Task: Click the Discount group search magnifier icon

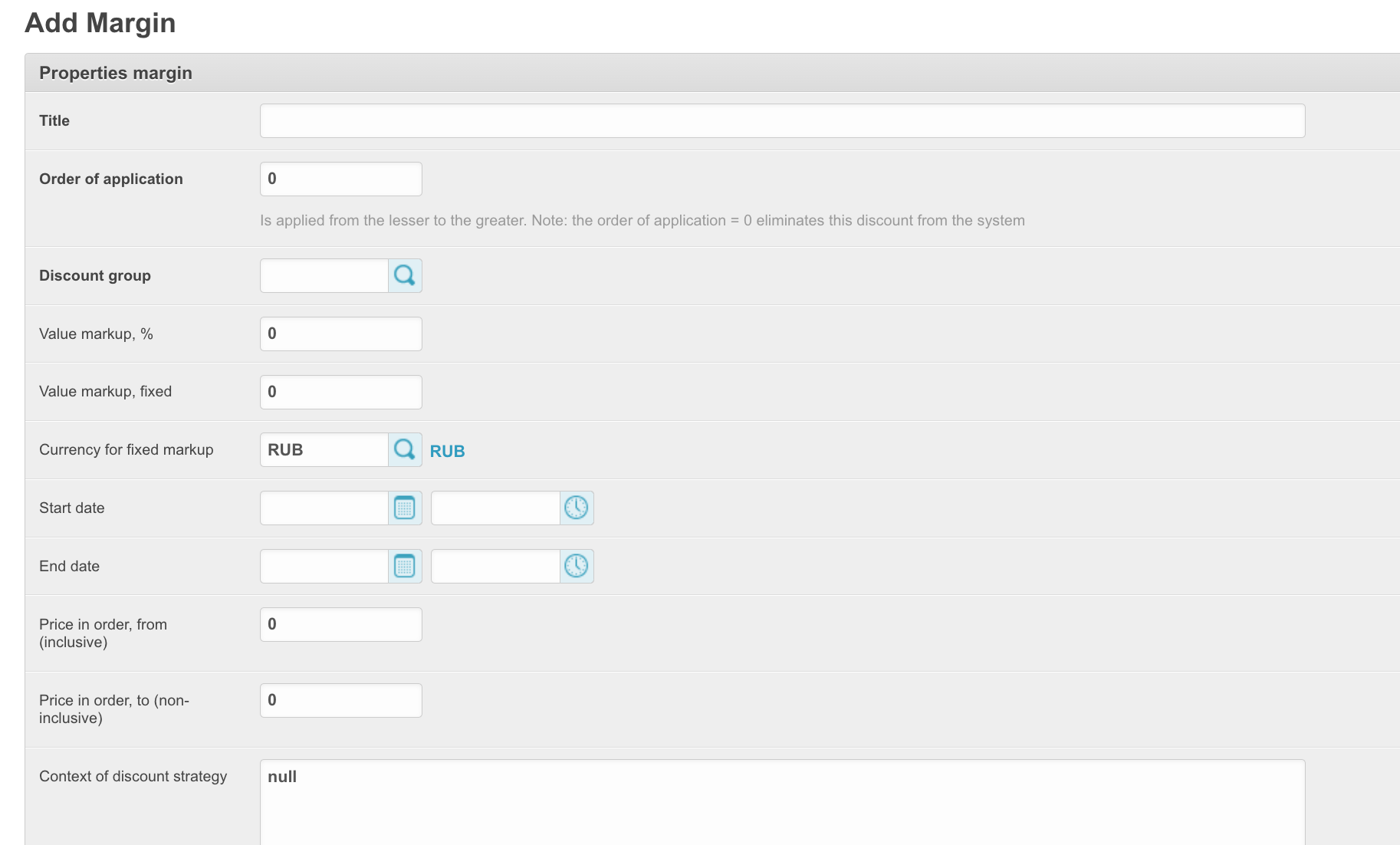Action: pyautogui.click(x=405, y=275)
